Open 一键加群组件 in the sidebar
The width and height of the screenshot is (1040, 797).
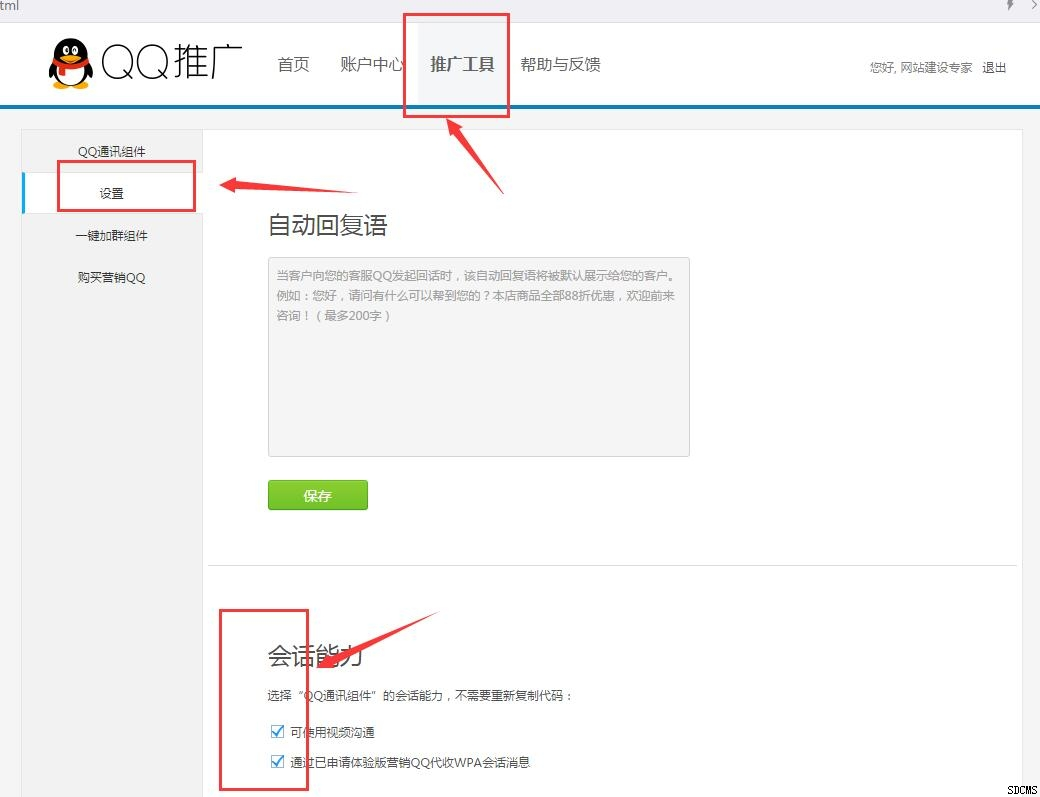[111, 235]
